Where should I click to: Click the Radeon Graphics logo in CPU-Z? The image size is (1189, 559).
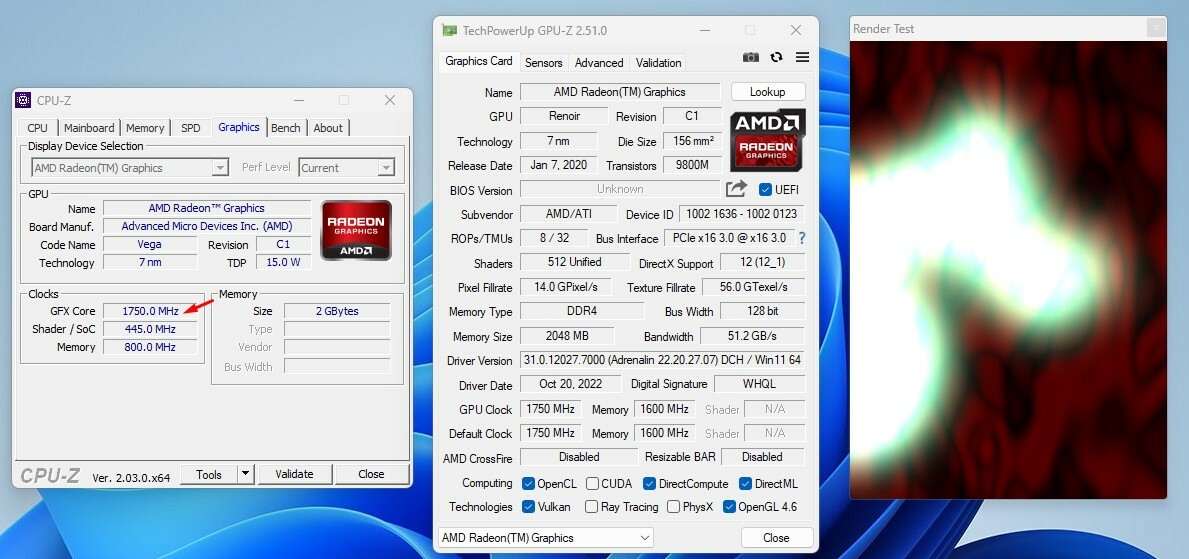[x=356, y=231]
